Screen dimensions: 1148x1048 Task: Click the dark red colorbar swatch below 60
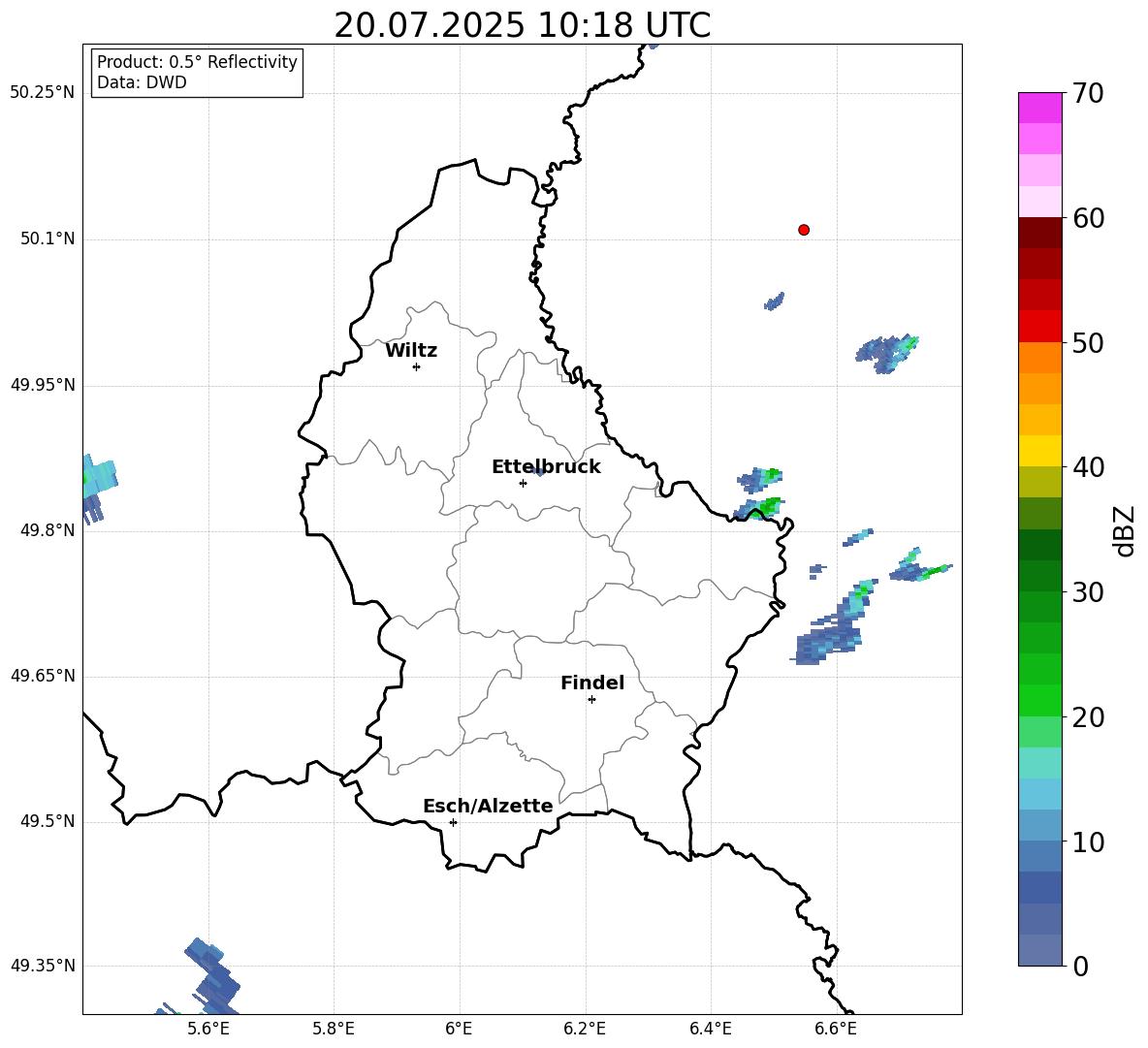[x=1040, y=233]
